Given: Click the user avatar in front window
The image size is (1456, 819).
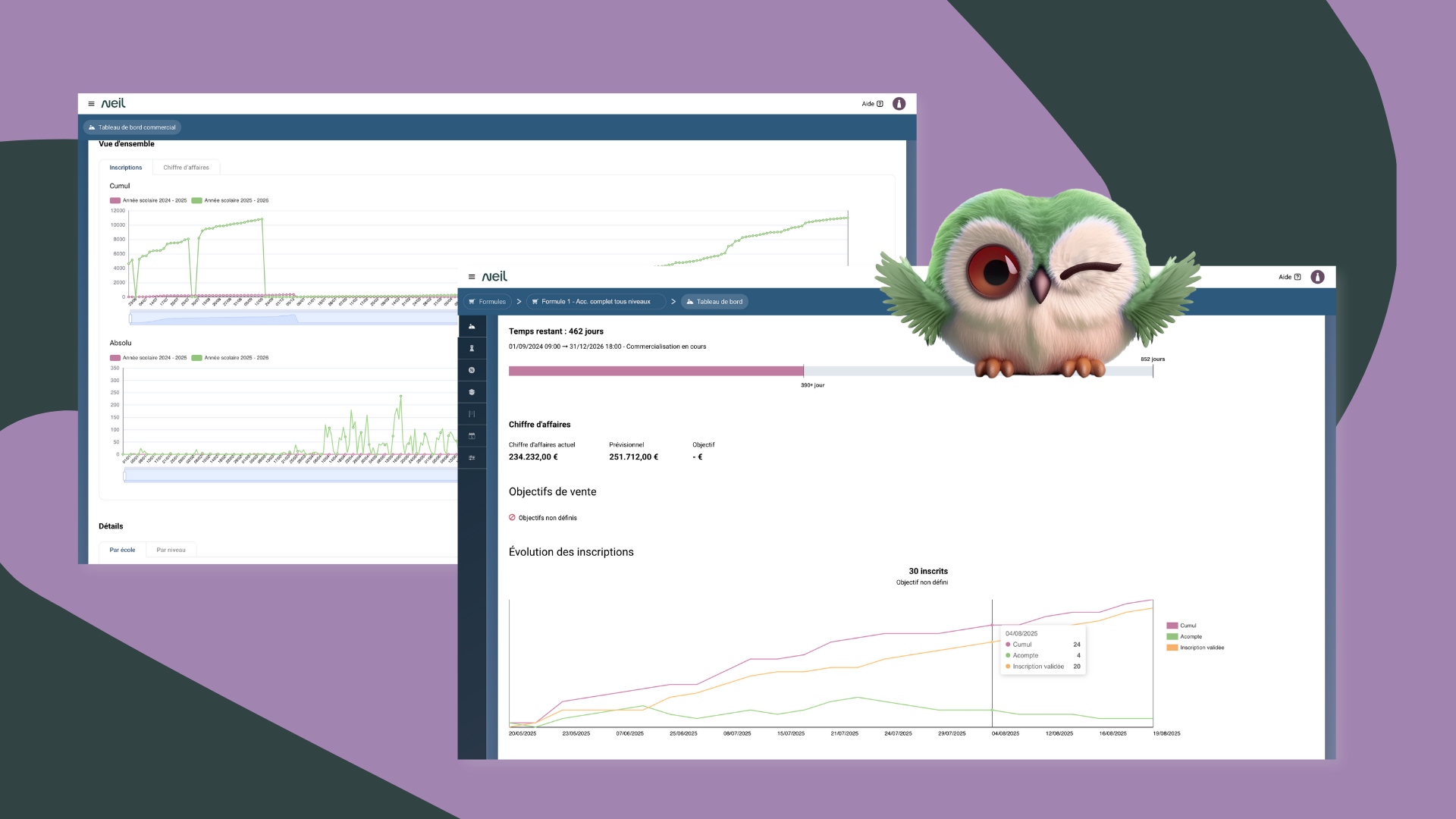Looking at the screenshot, I should (1317, 277).
